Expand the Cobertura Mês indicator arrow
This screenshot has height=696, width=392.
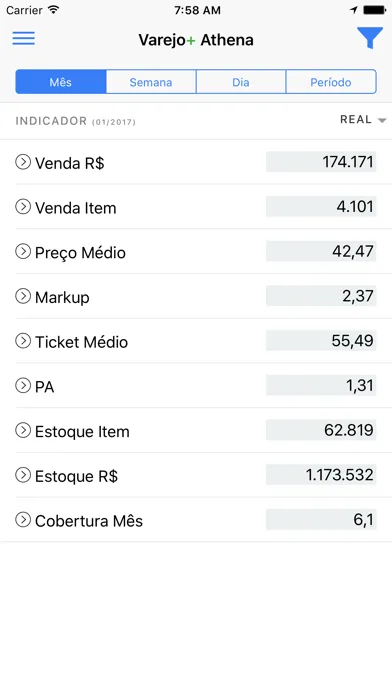(x=23, y=520)
